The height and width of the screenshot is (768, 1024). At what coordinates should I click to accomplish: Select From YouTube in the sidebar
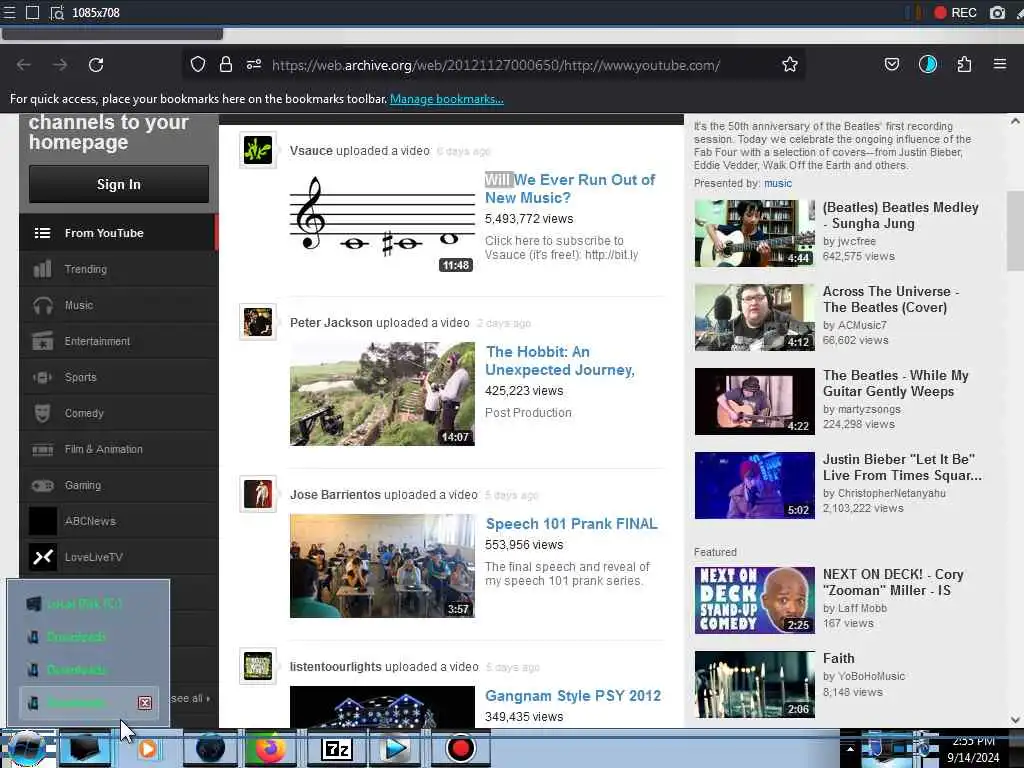point(118,232)
